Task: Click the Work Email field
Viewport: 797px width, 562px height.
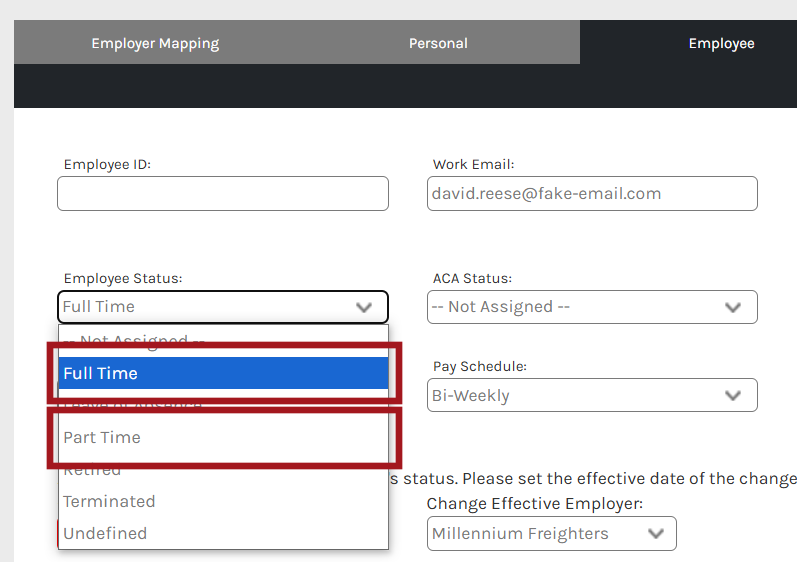Action: coord(592,194)
